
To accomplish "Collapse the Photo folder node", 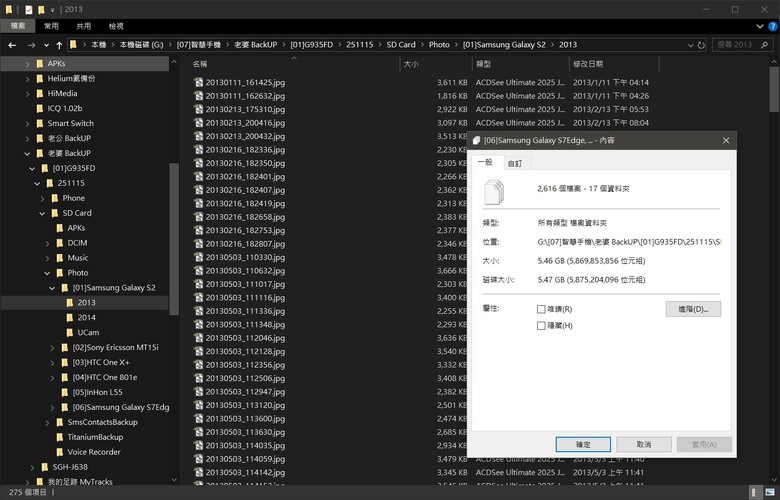I will (47, 273).
